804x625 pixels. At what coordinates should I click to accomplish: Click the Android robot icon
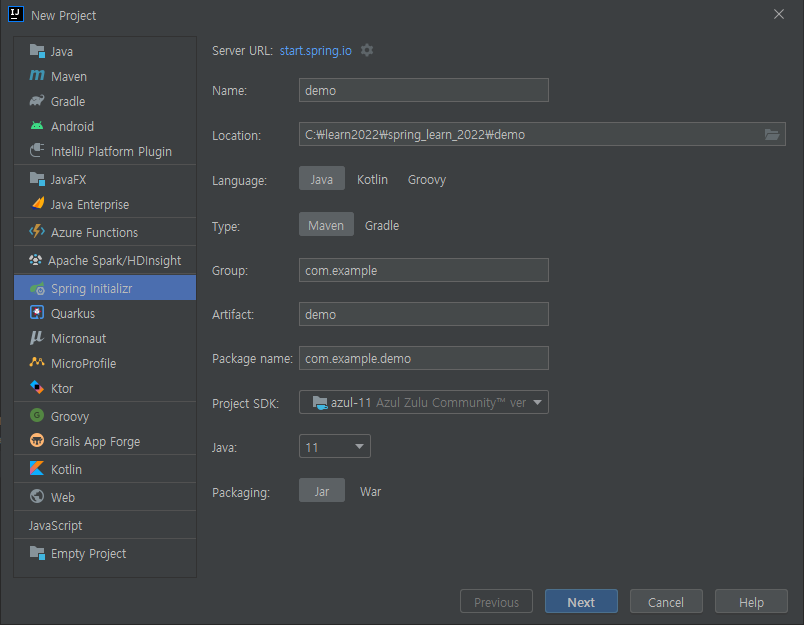pyautogui.click(x=37, y=126)
